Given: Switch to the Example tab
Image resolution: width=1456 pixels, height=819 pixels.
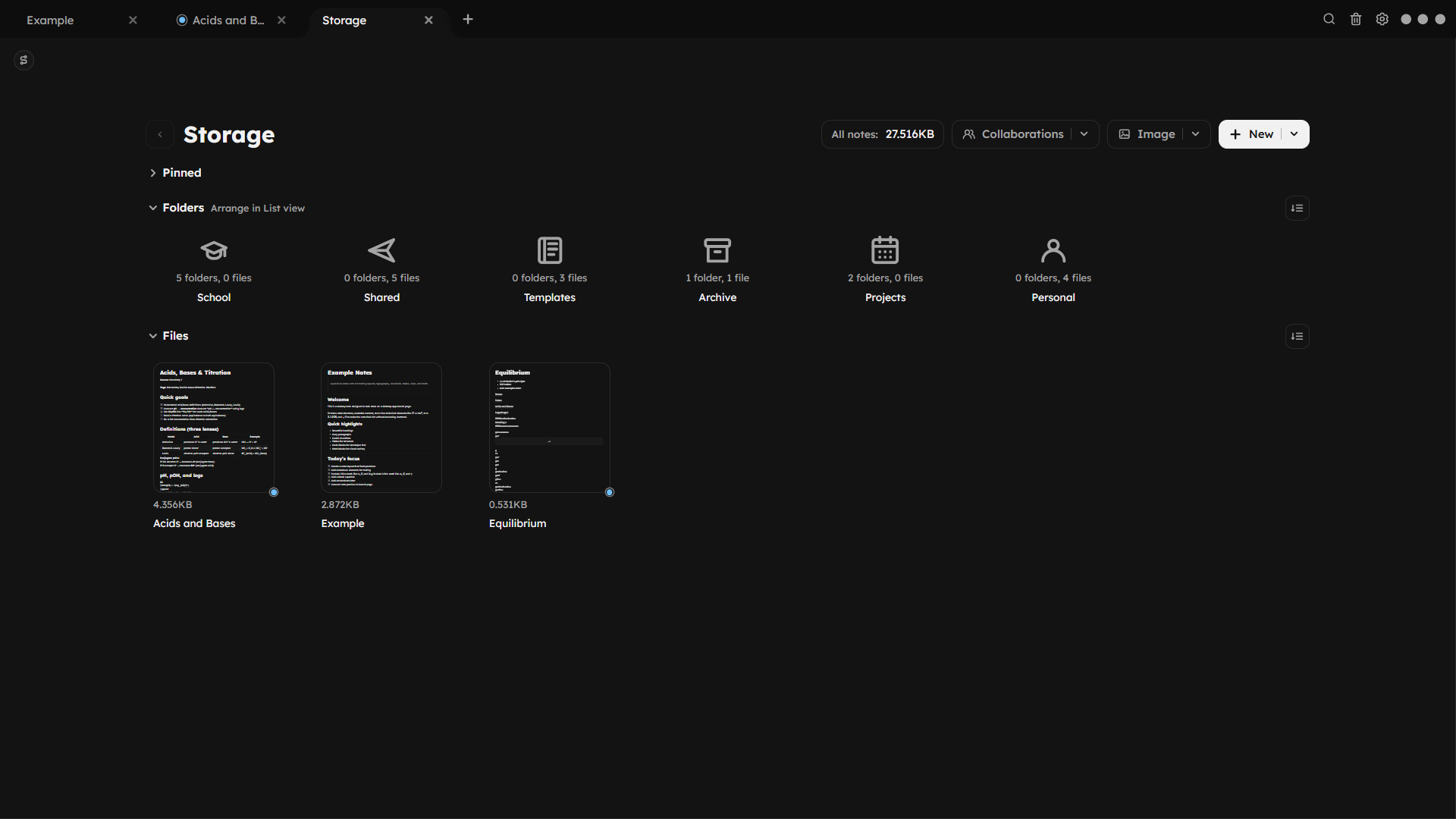Looking at the screenshot, I should point(51,20).
